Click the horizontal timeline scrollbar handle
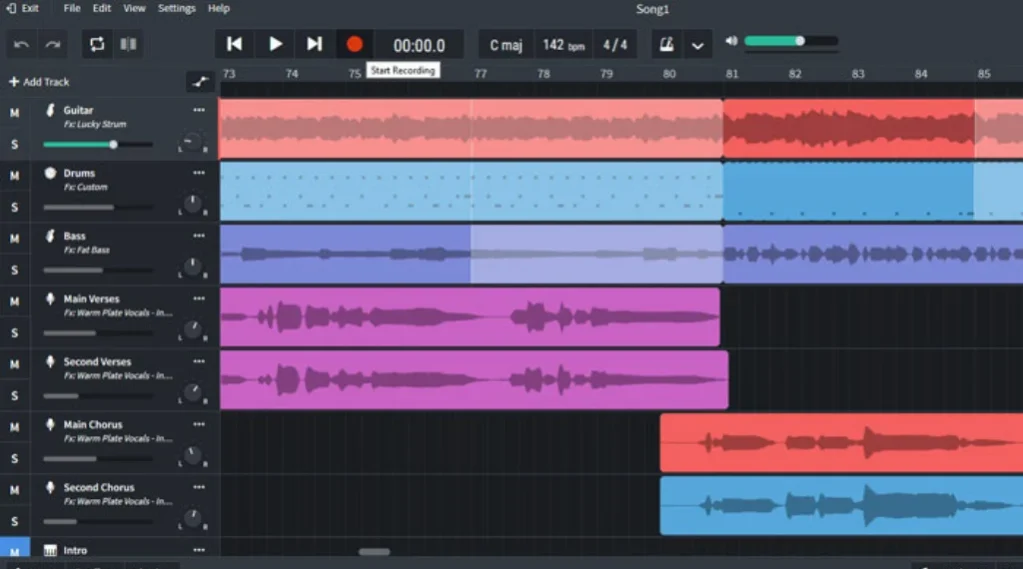Viewport: 1023px width, 569px height. coord(374,551)
